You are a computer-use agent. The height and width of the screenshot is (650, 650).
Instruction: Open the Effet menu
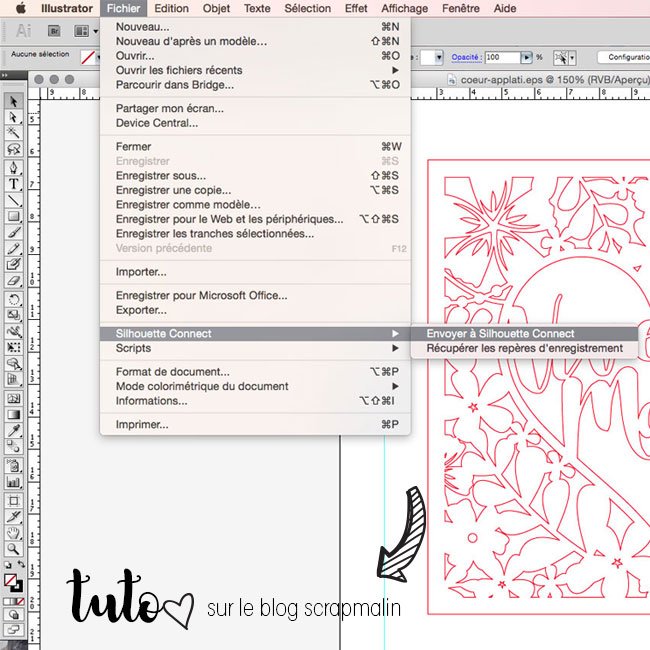tap(356, 8)
